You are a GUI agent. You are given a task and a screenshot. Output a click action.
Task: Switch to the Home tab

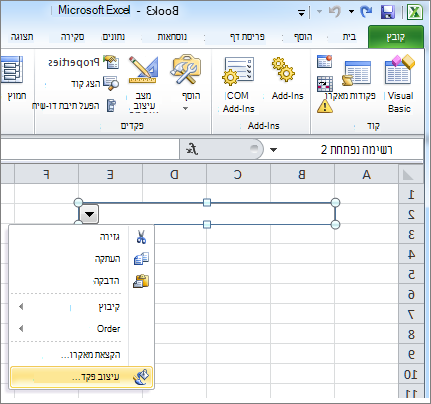click(349, 37)
